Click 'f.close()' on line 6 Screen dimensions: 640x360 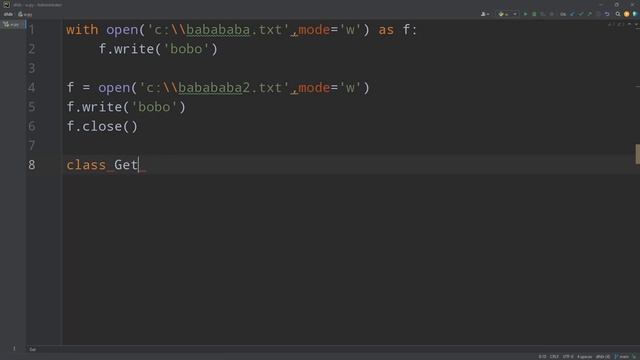click(x=102, y=127)
